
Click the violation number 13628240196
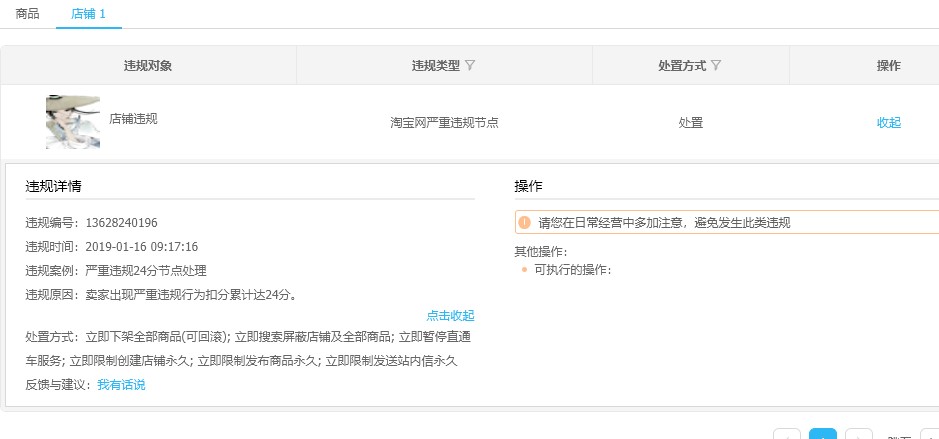click(x=119, y=223)
